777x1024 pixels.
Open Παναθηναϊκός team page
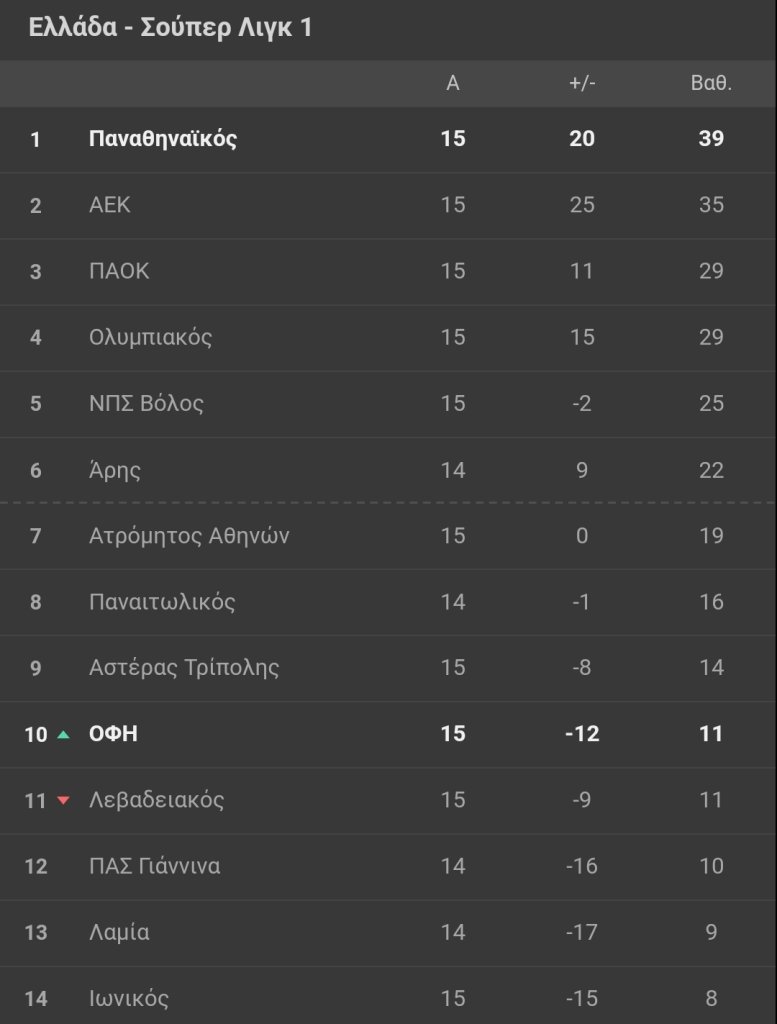point(163,139)
